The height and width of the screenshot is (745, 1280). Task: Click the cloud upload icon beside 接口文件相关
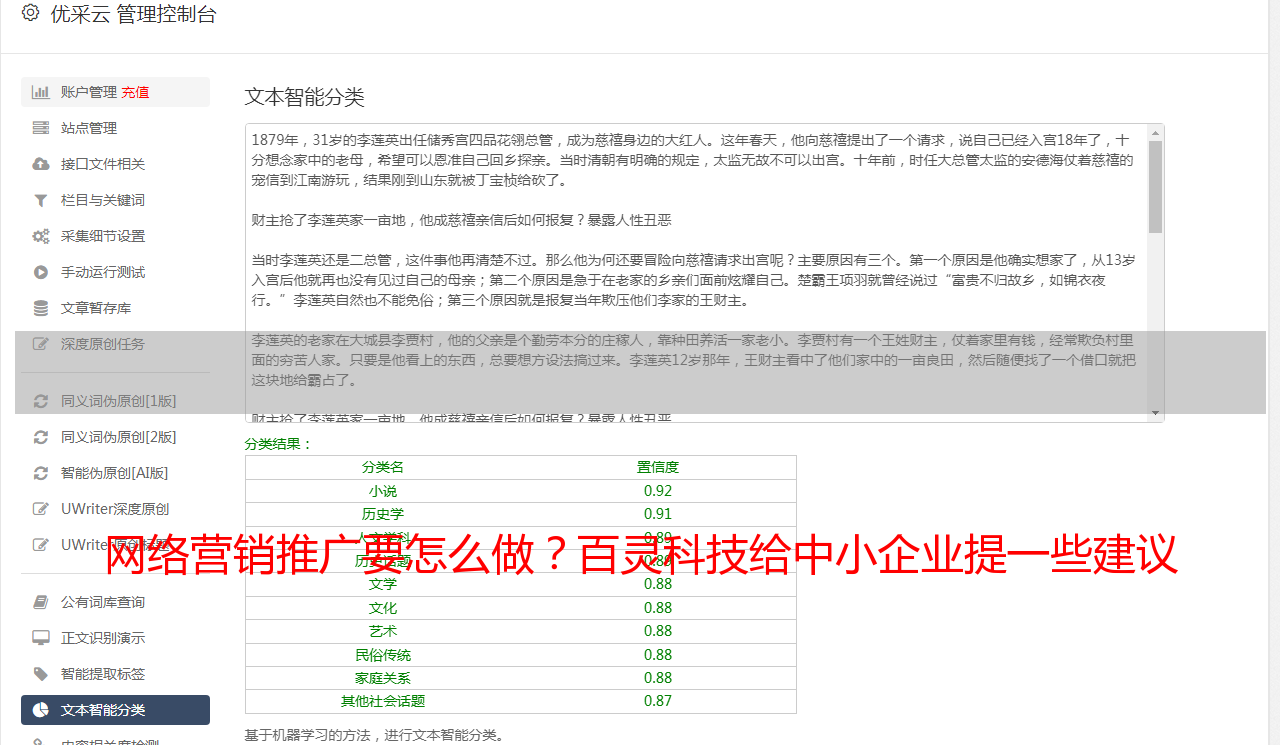point(41,164)
